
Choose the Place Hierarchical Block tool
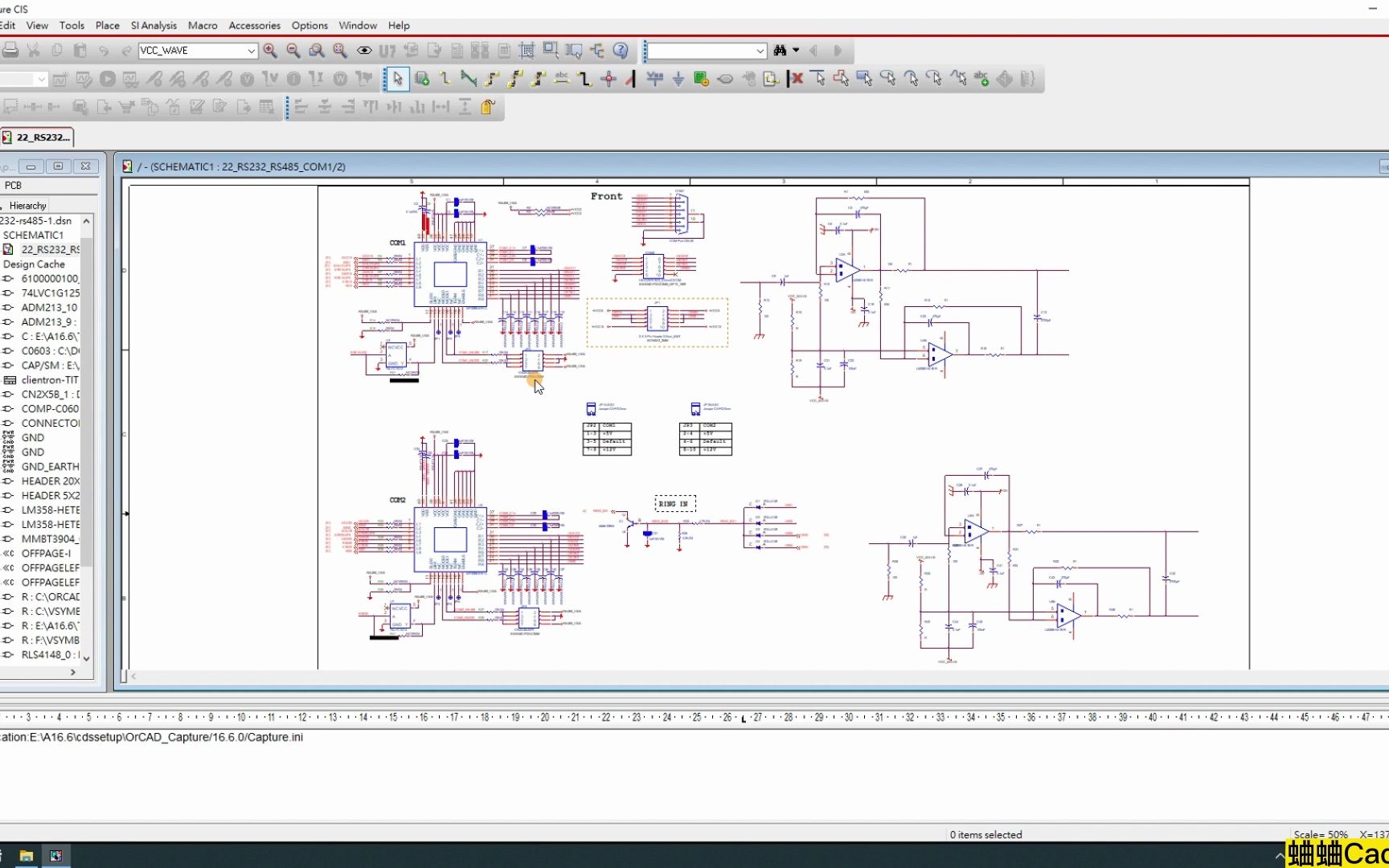point(702,79)
